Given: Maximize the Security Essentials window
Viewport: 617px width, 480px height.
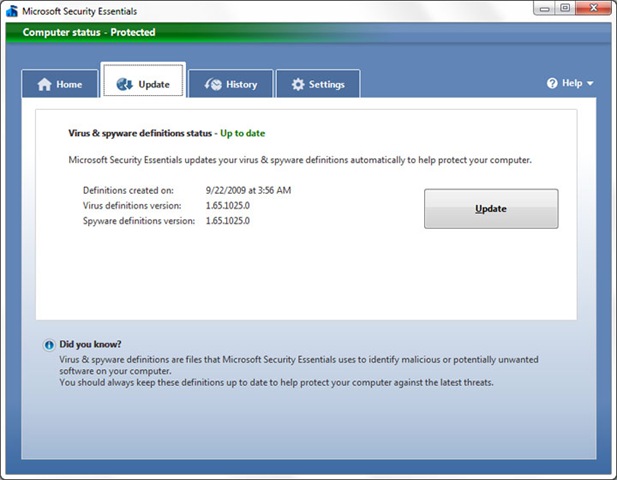Looking at the screenshot, I should pyautogui.click(x=565, y=8).
